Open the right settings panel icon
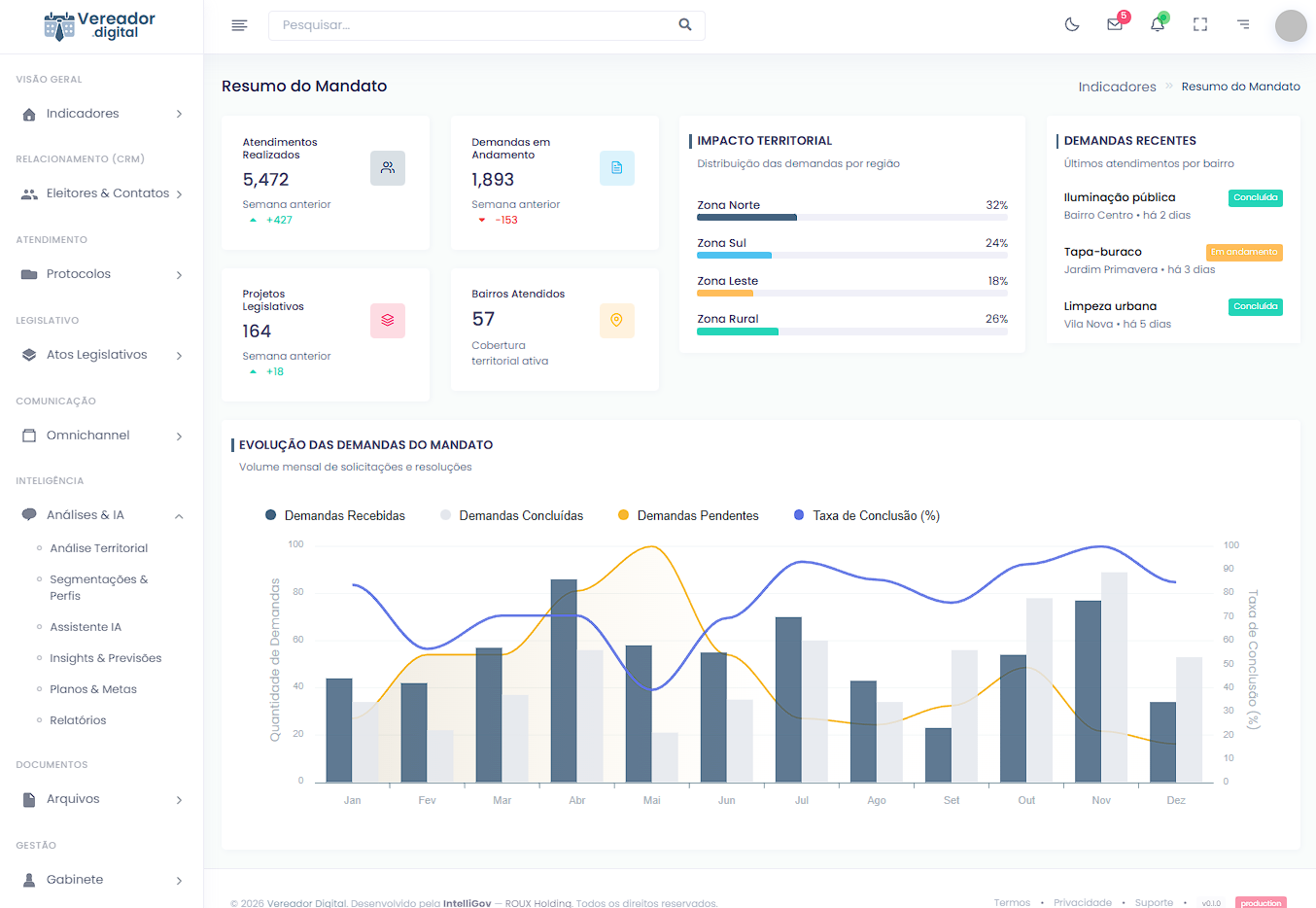Image resolution: width=1316 pixels, height=908 pixels. tap(1243, 24)
